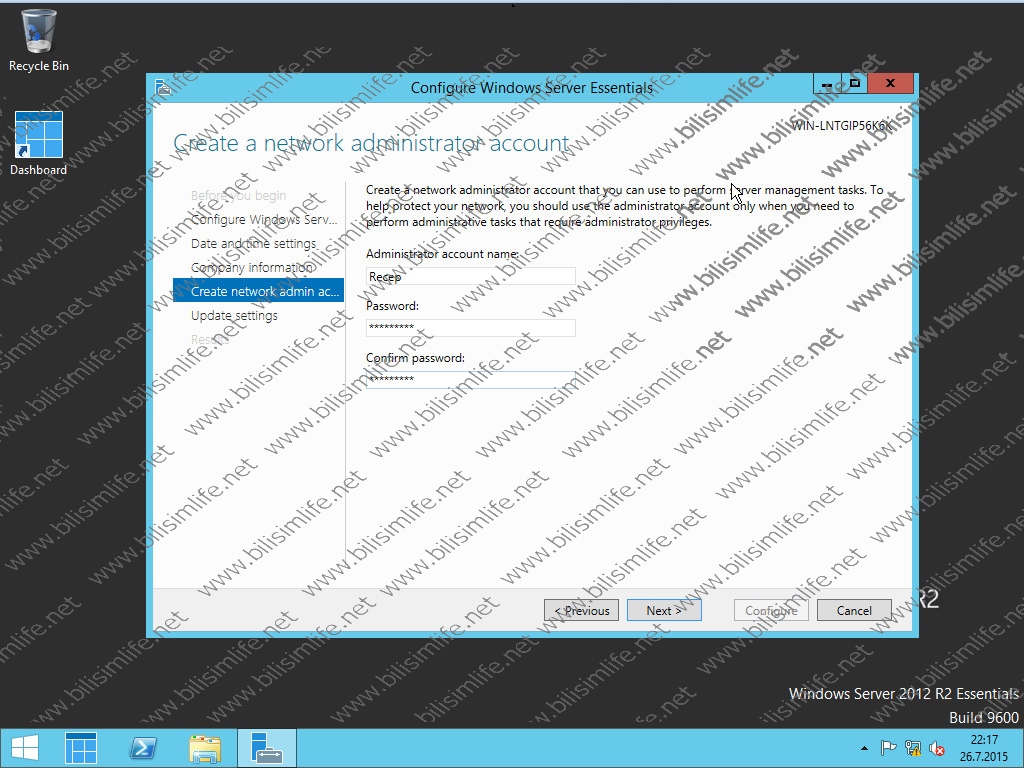
Task: Open the Windows Start button
Action: pyautogui.click(x=25, y=748)
